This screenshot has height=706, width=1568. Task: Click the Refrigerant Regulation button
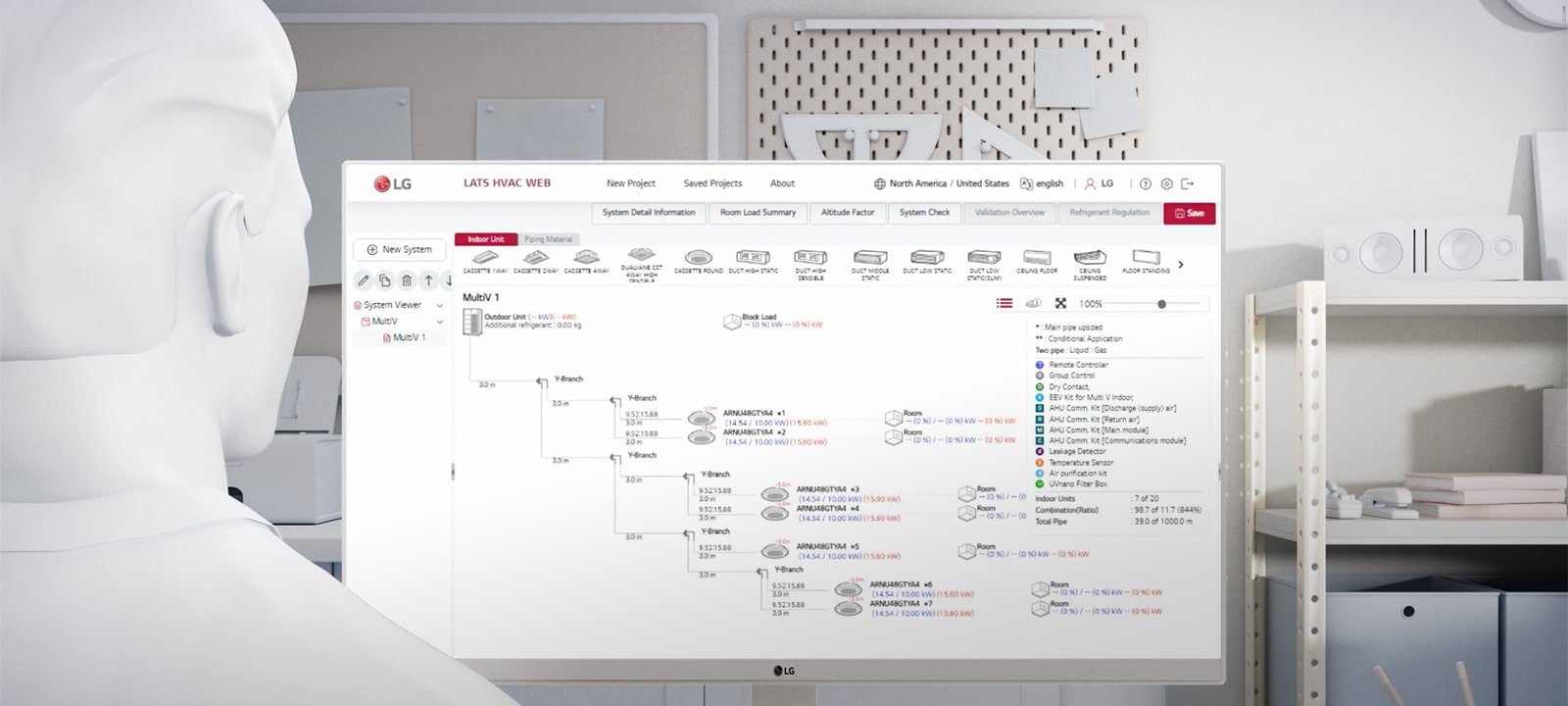(1109, 213)
